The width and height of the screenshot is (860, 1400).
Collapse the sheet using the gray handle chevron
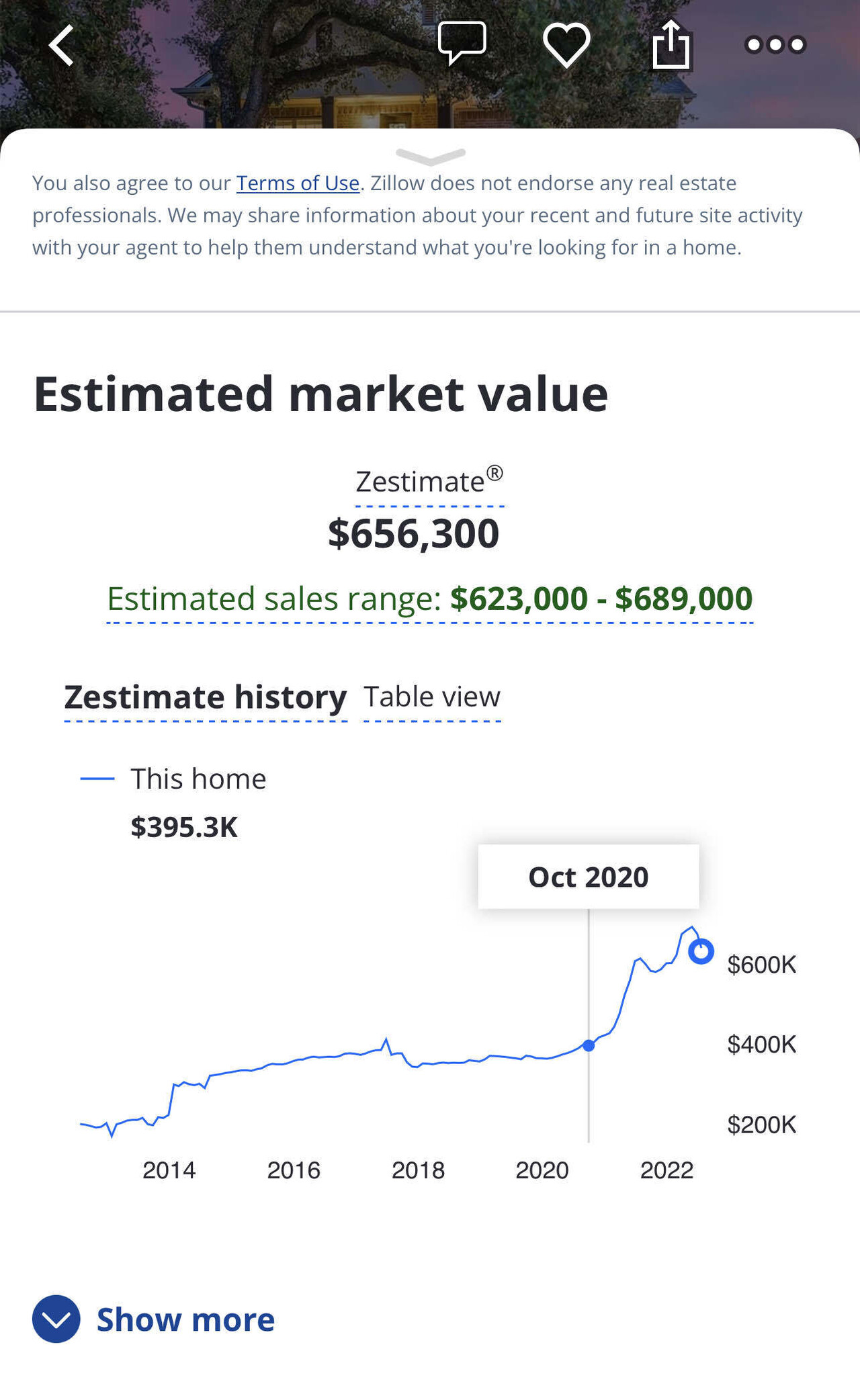430,156
